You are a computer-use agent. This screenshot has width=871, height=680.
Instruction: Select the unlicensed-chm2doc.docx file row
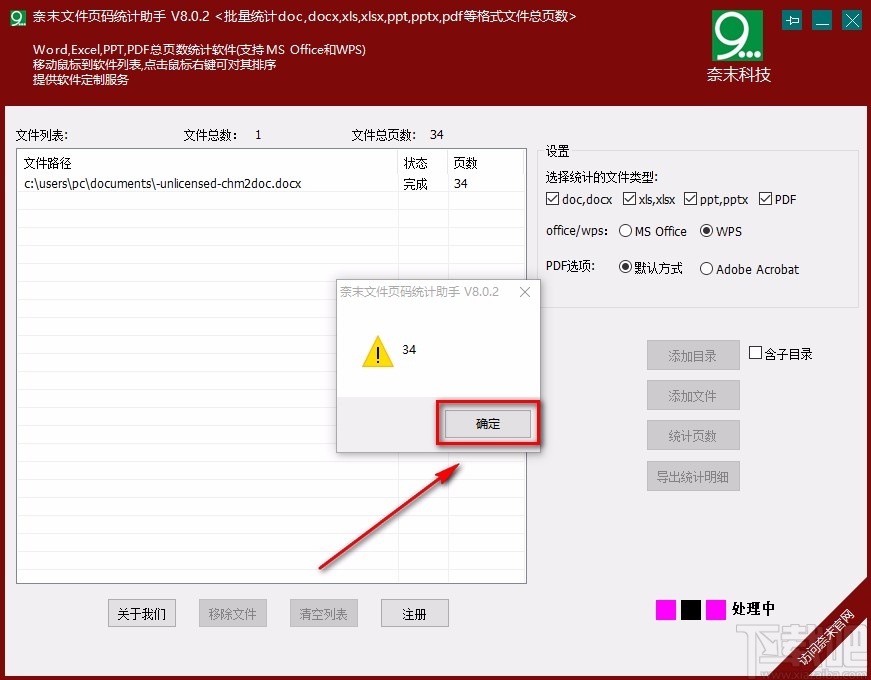[x=271, y=183]
